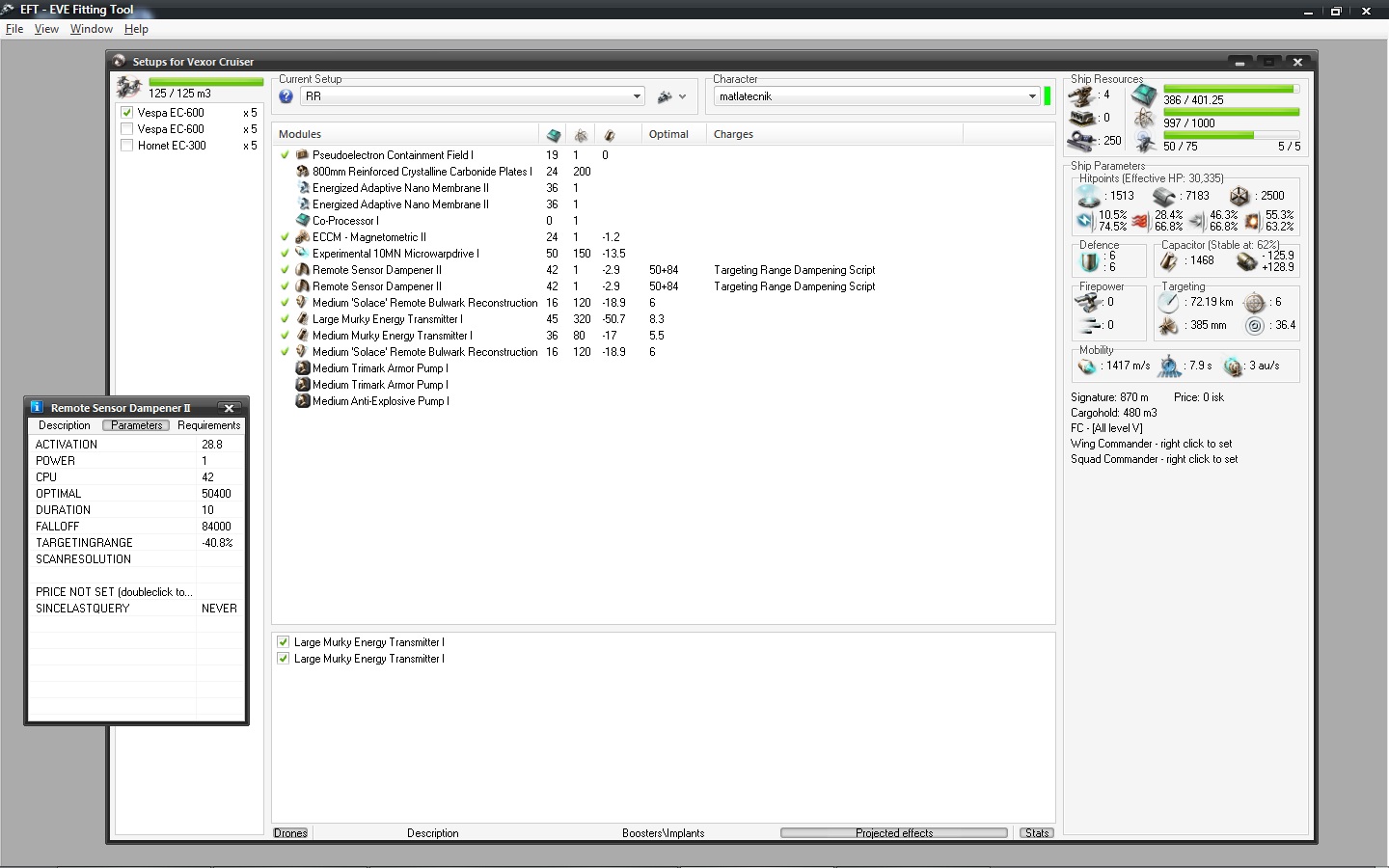Open the Help menu
Image resolution: width=1389 pixels, height=868 pixels.
tap(136, 29)
